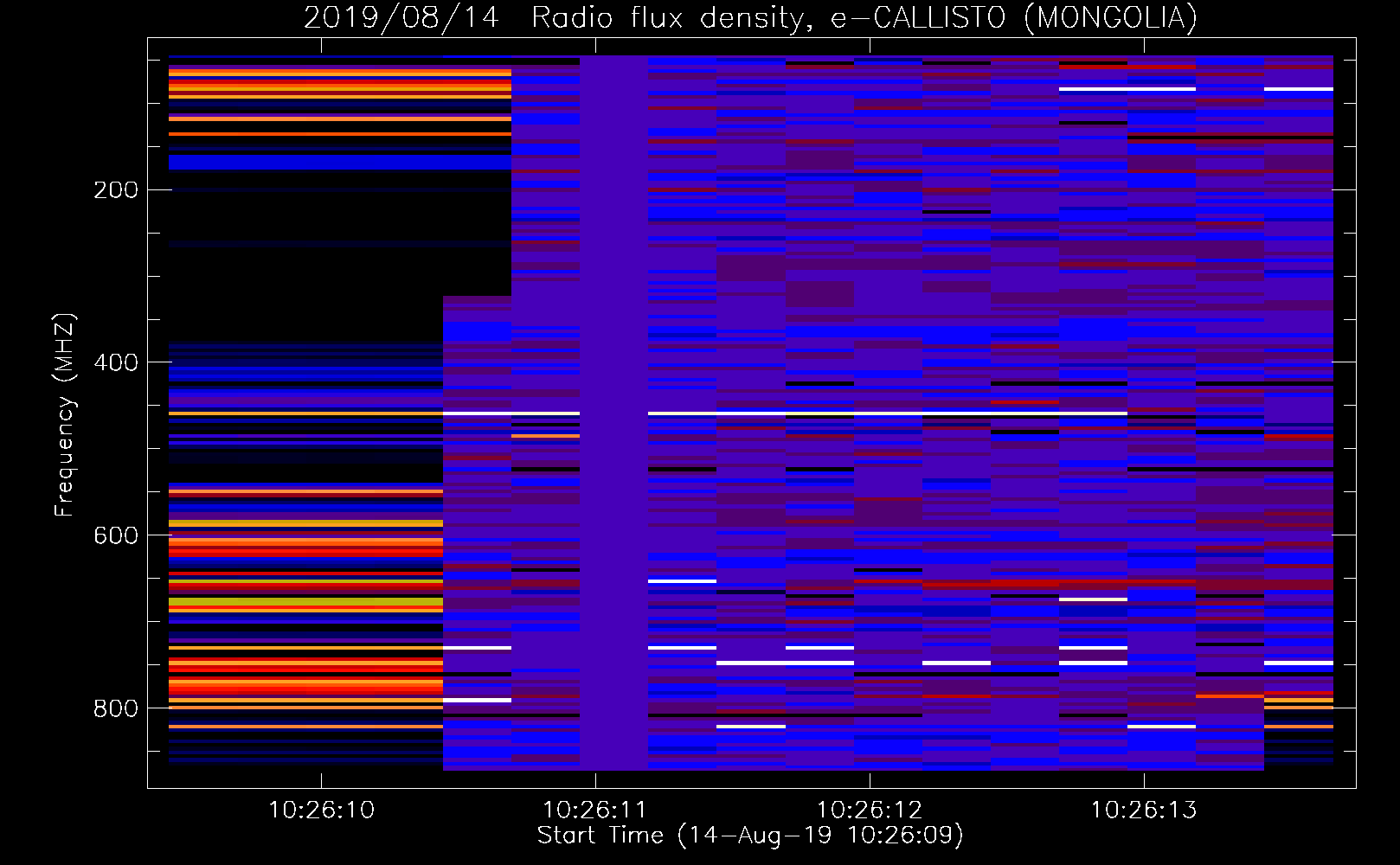Image resolution: width=1400 pixels, height=865 pixels.
Task: Click the 'Start Time (14-Aug-19 10:26:09)' axis label
Action: click(750, 836)
